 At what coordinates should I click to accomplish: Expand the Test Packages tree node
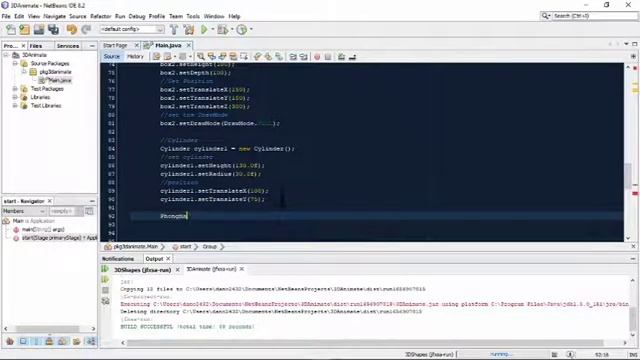15,89
